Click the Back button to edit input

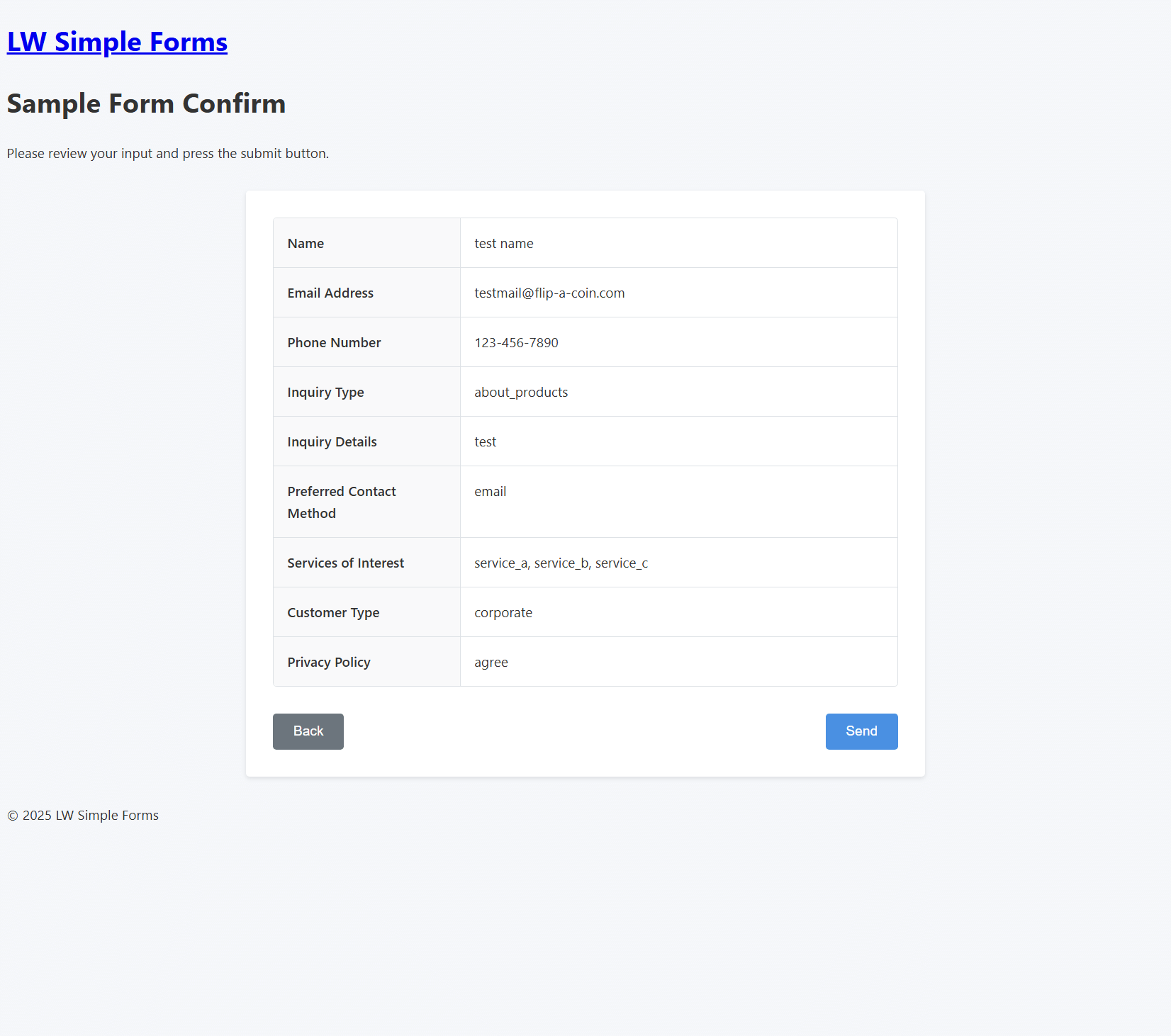pos(308,731)
